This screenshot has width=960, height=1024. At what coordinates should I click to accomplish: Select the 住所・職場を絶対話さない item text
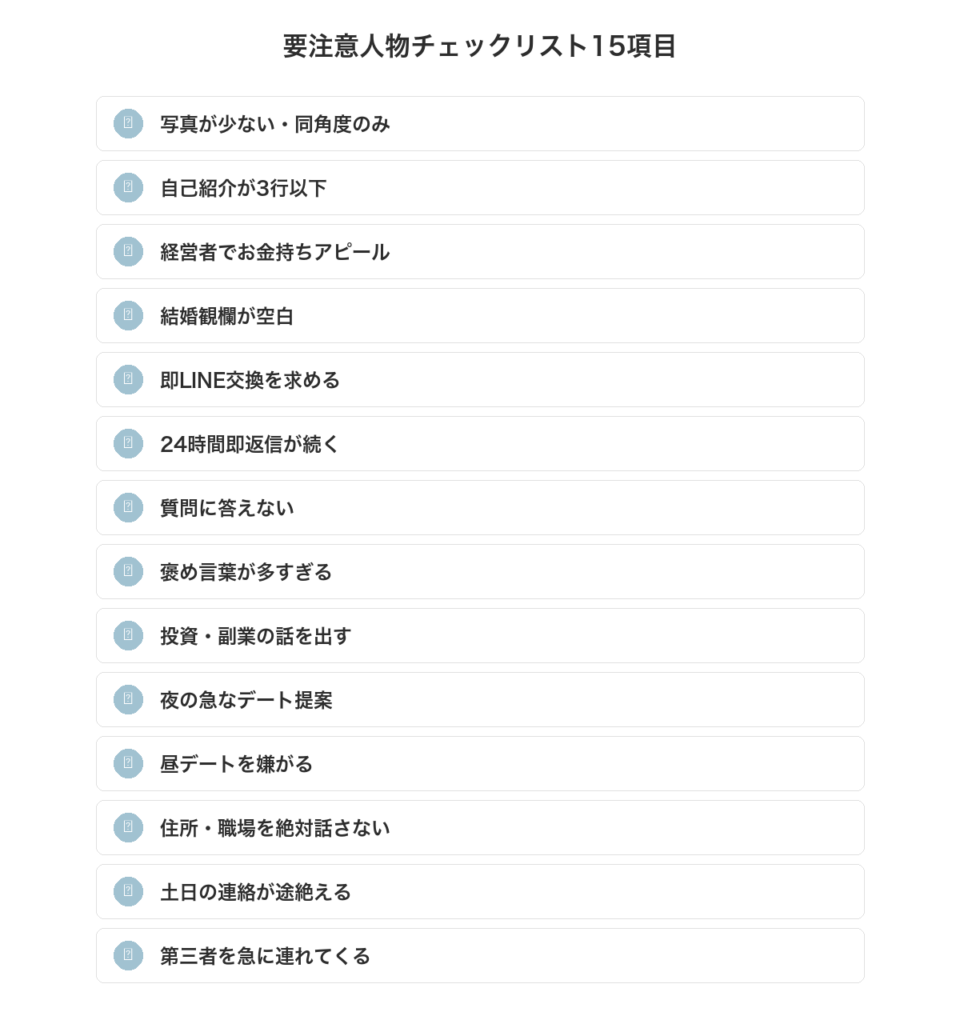point(275,828)
